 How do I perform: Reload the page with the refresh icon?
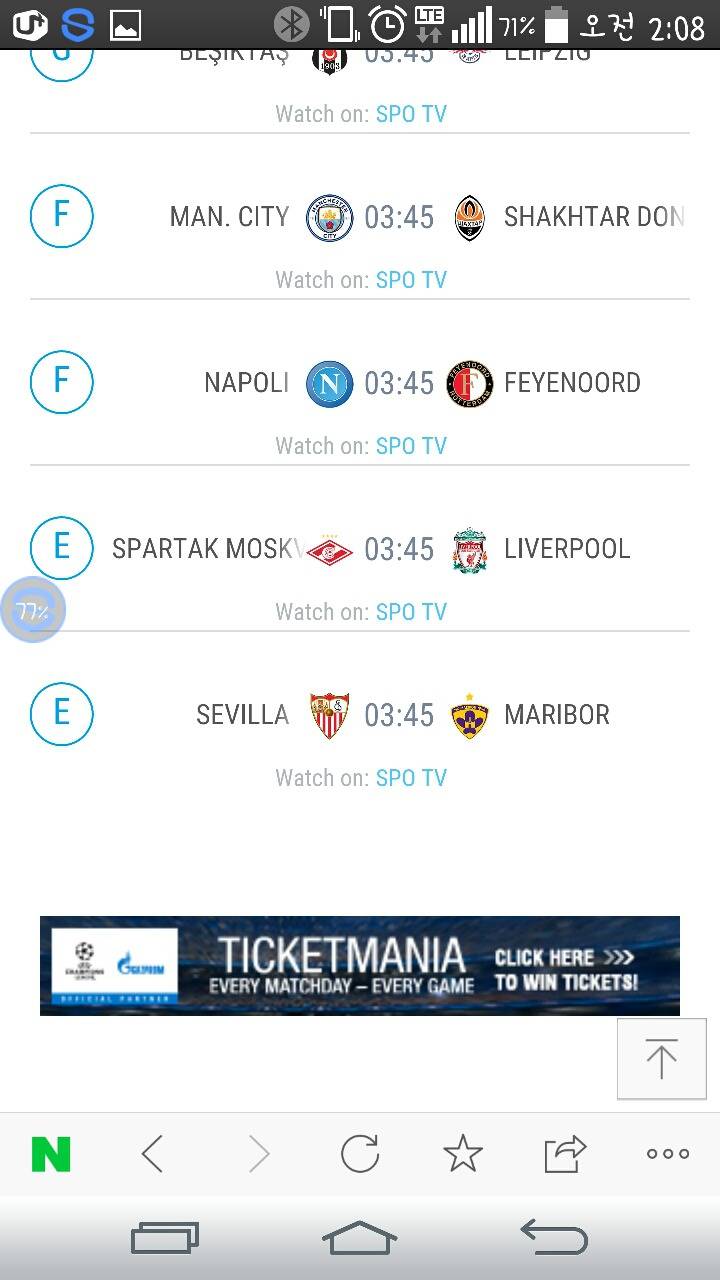[x=360, y=1155]
